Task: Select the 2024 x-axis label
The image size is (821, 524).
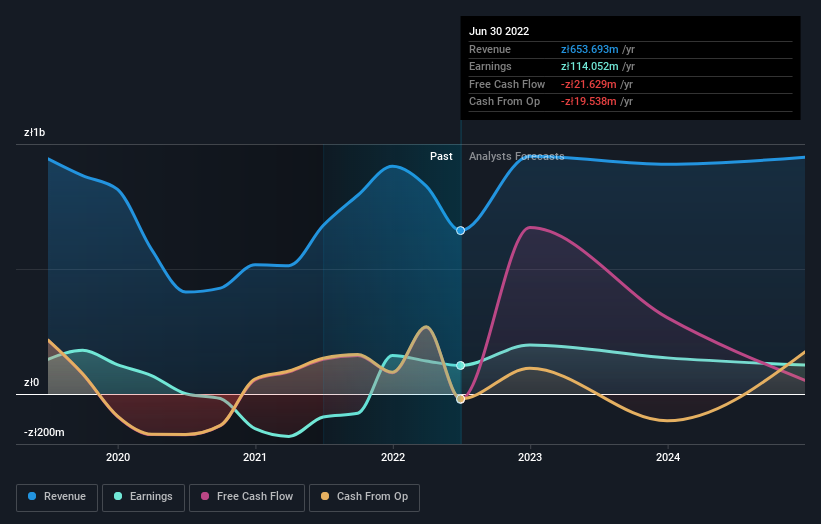Action: pyautogui.click(x=668, y=457)
